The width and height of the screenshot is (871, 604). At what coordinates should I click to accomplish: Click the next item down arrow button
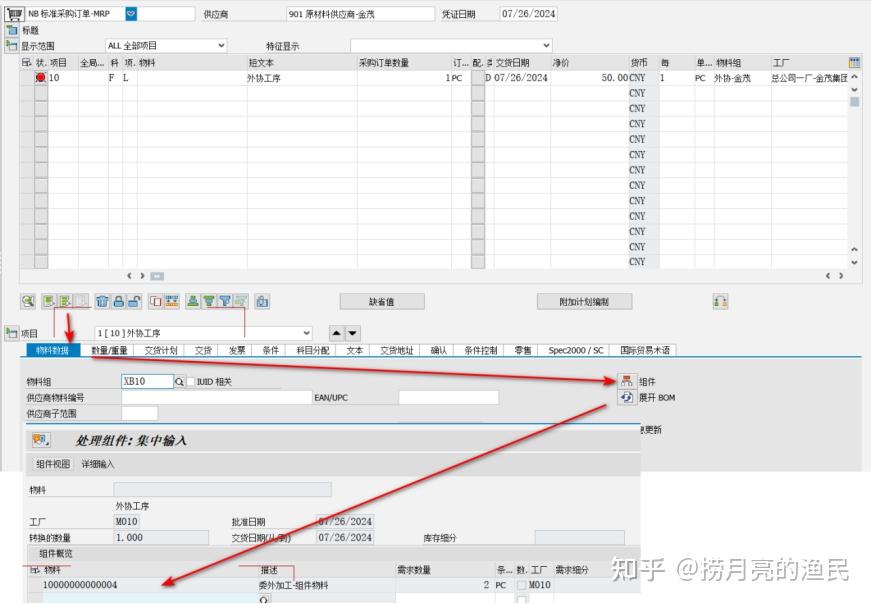(353, 333)
